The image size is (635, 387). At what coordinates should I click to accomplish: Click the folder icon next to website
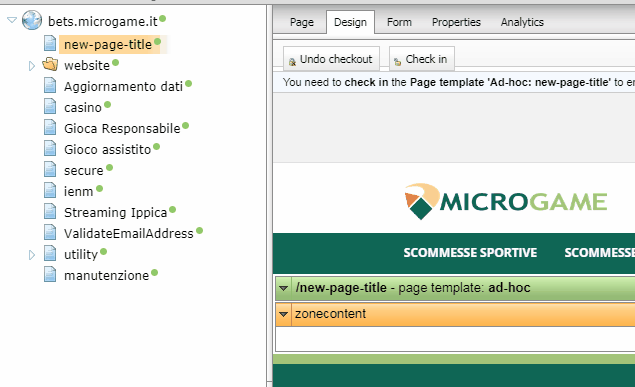50,64
